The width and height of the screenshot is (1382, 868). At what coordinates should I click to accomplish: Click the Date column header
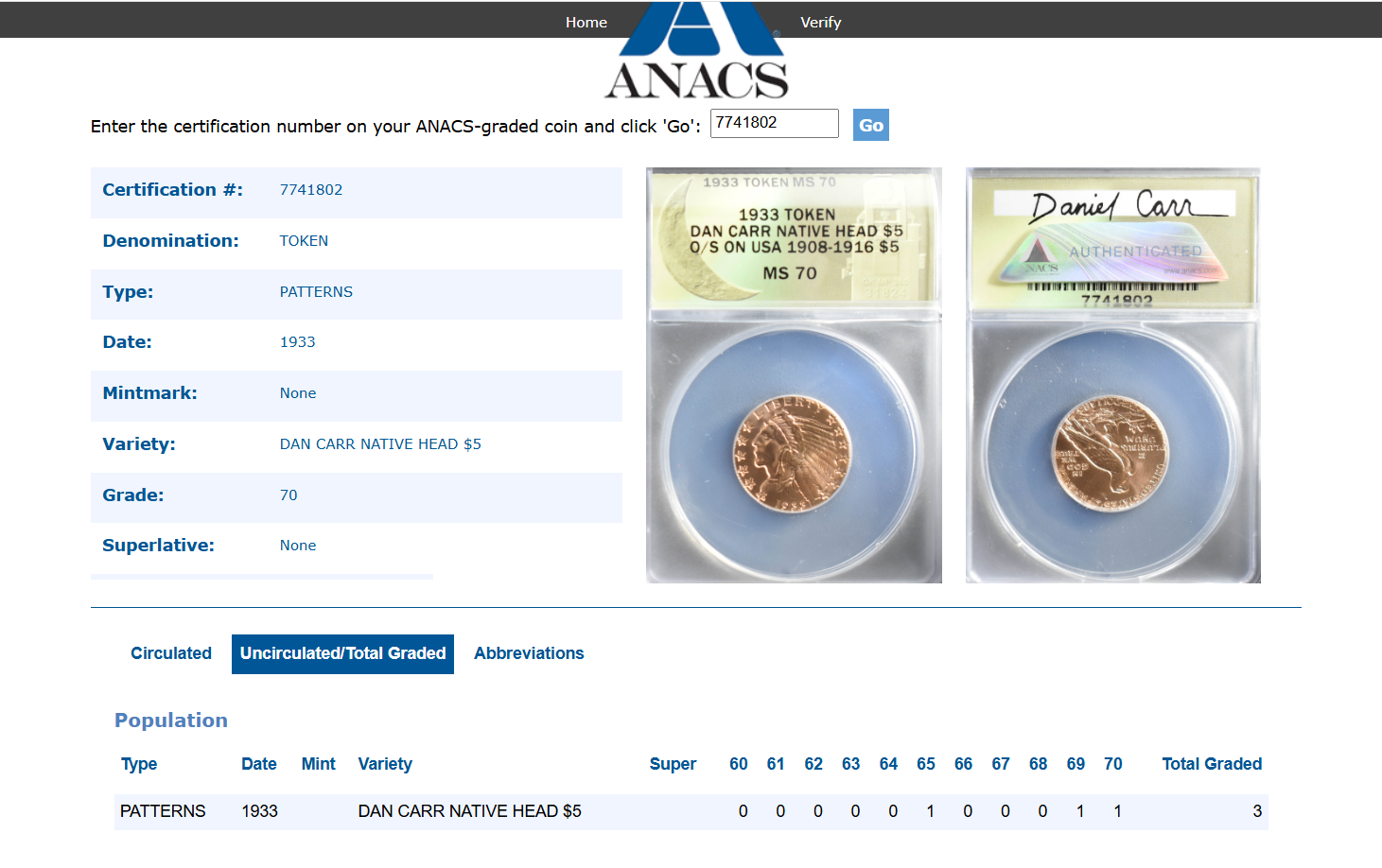coord(259,764)
